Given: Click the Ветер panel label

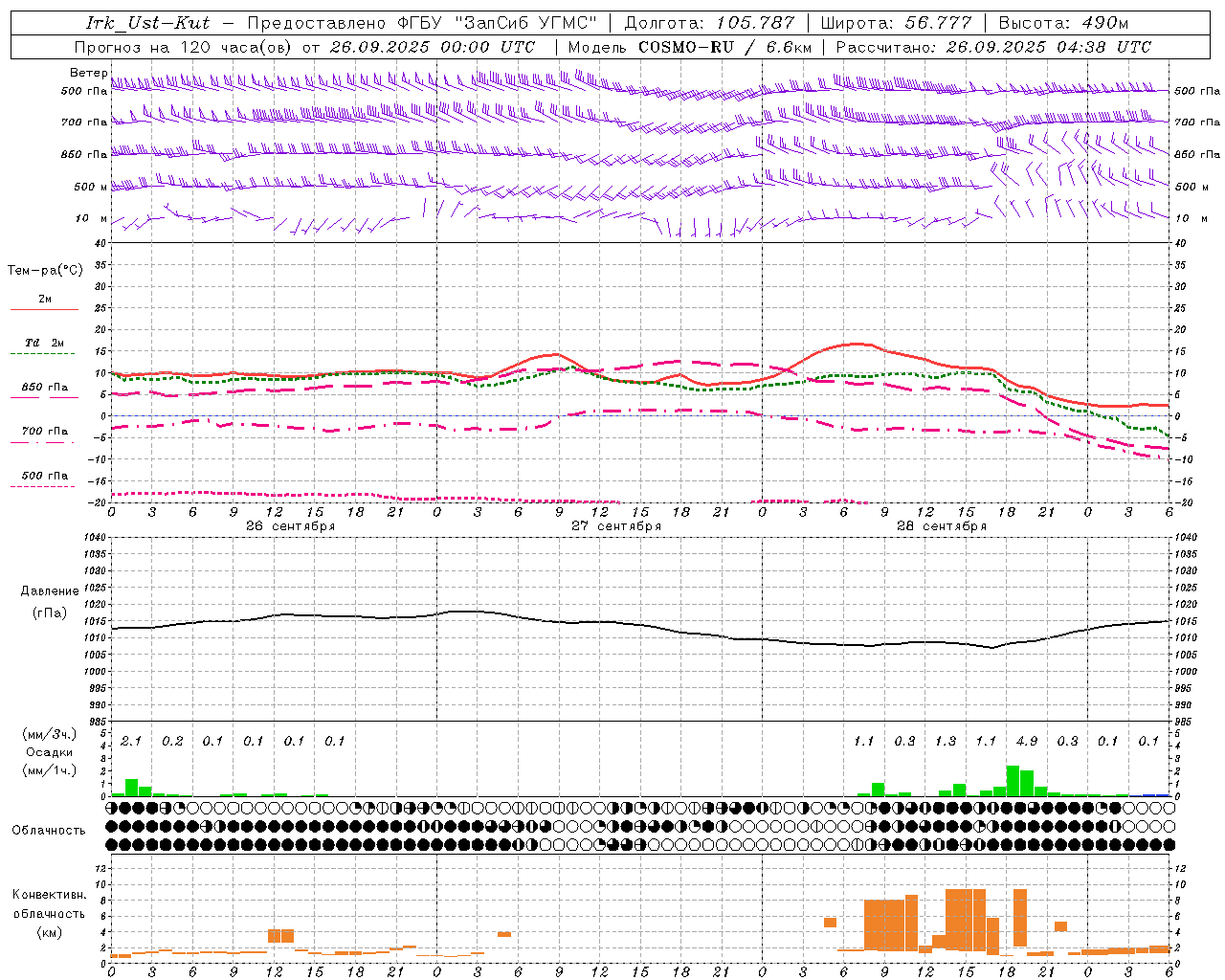Looking at the screenshot, I should pyautogui.click(x=88, y=73).
